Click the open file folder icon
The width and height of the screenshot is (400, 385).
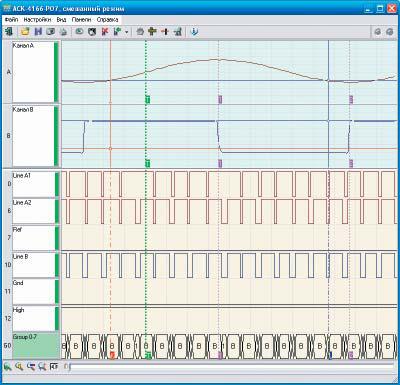pos(25,32)
